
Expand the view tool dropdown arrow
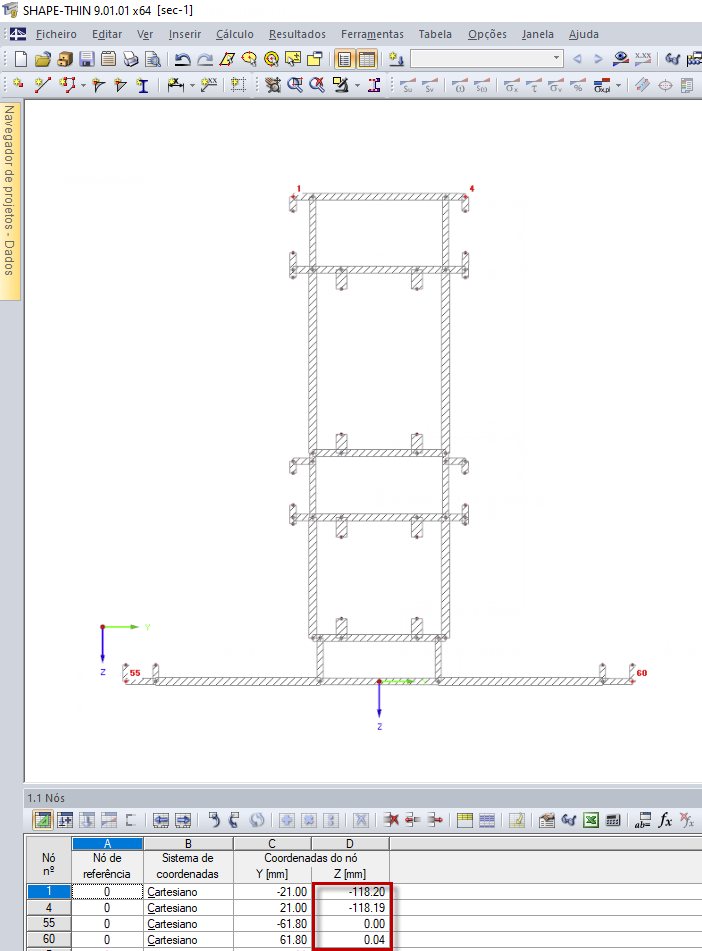point(357,86)
